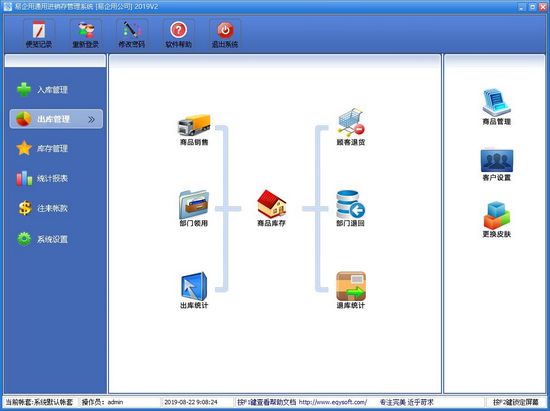Open the 便签记录 toolbar button
This screenshot has width=550, height=411.
pyautogui.click(x=39, y=34)
